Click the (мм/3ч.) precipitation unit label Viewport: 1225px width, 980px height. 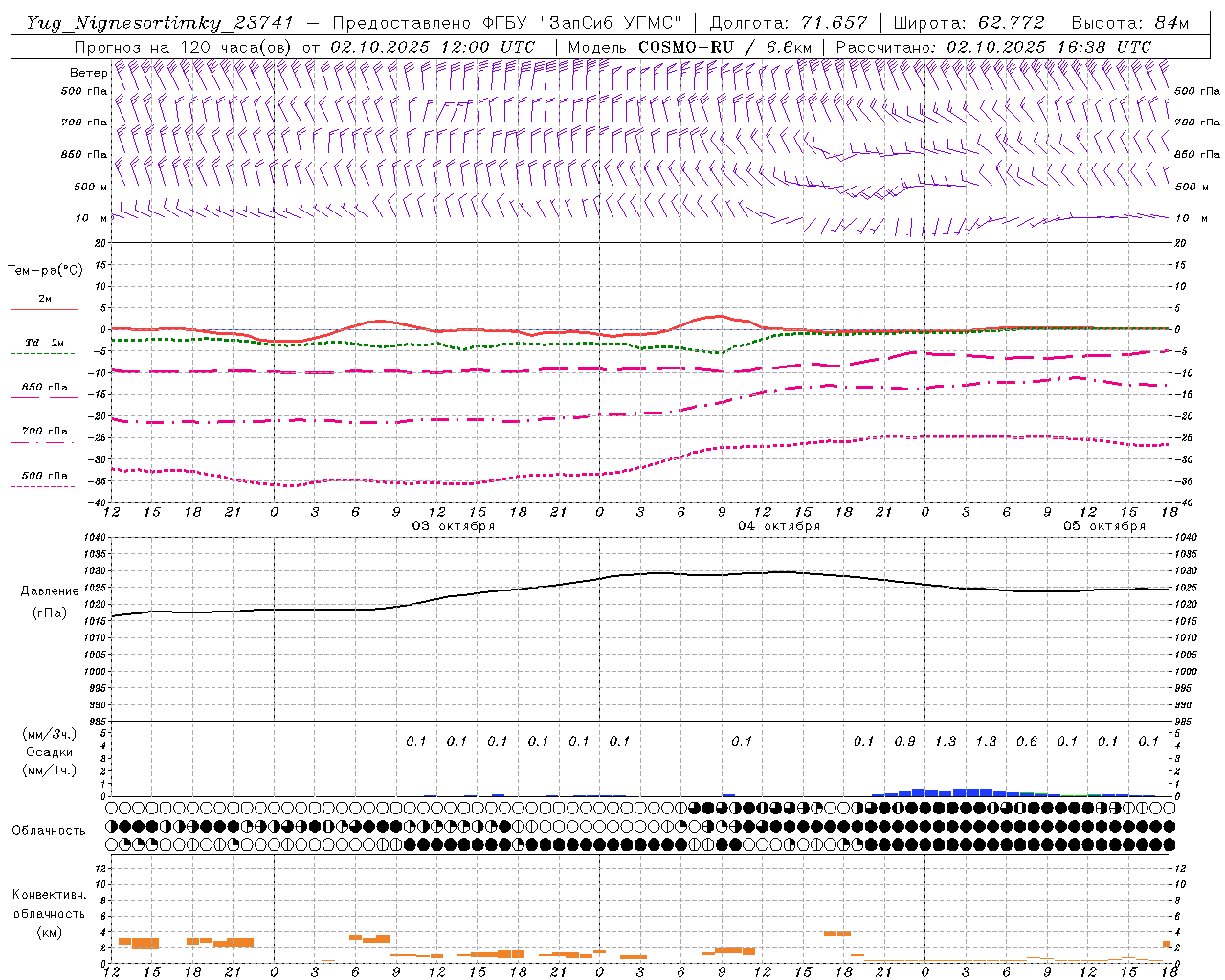[x=50, y=734]
